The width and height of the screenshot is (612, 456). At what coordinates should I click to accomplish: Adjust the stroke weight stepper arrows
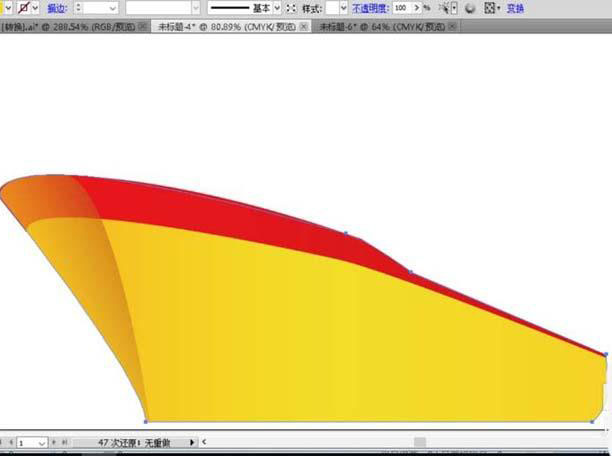[x=78, y=7]
